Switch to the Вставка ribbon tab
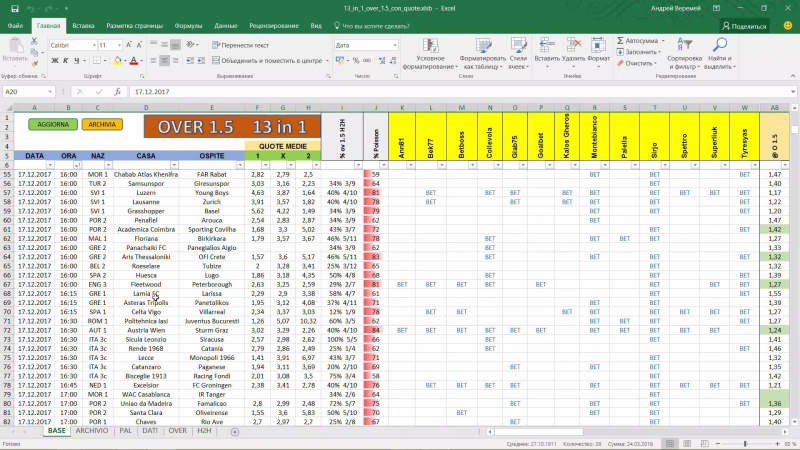Viewport: 800px width, 450px height. pos(83,26)
